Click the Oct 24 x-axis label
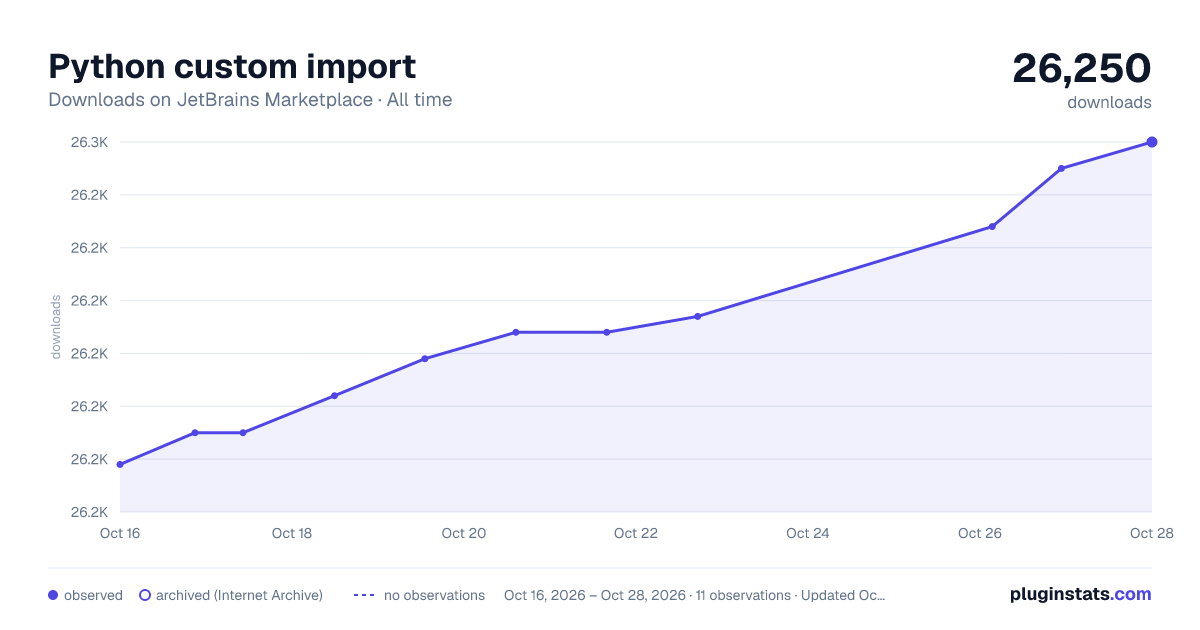 click(x=808, y=533)
